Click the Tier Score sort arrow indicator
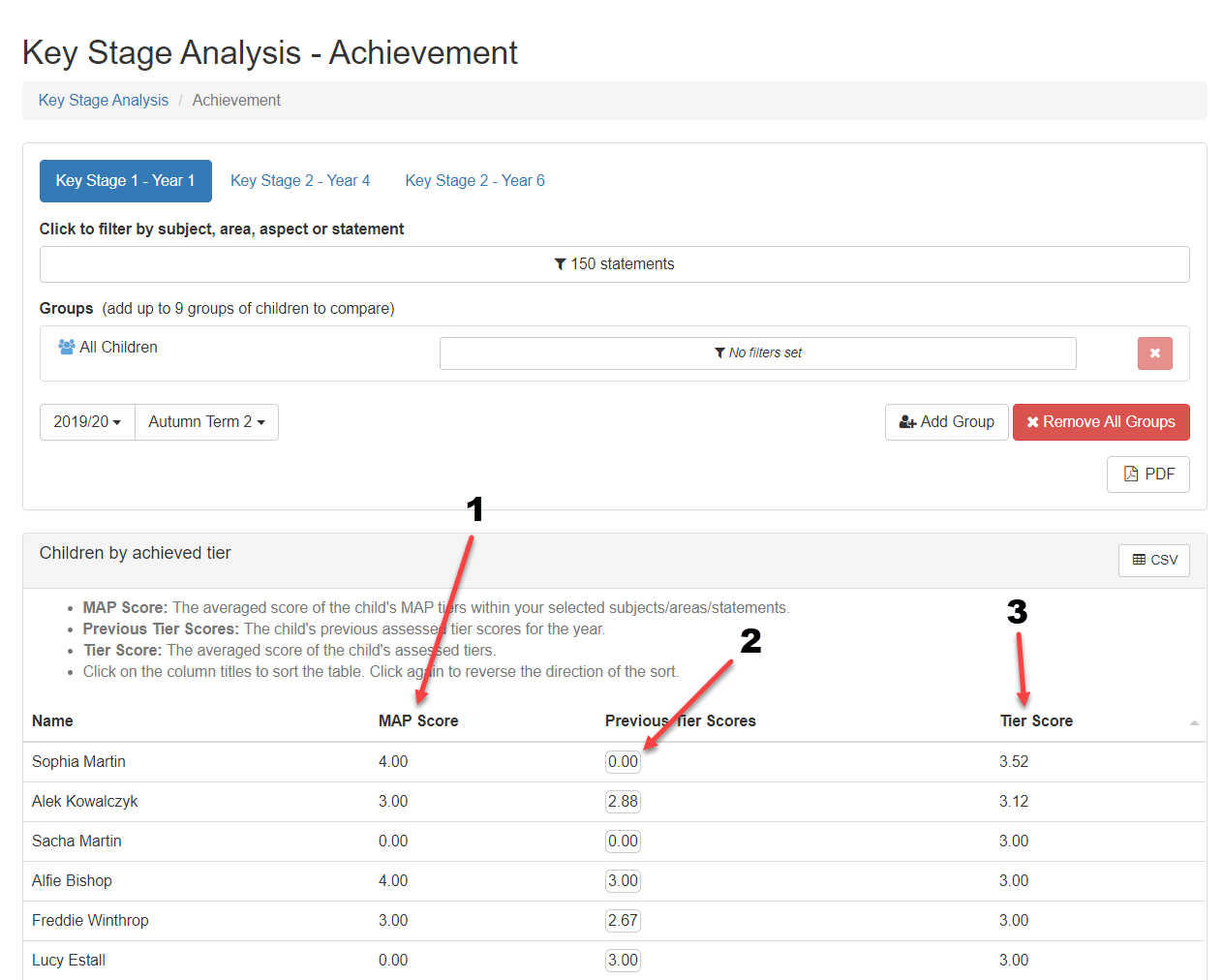The height and width of the screenshot is (980, 1223). point(1194,722)
